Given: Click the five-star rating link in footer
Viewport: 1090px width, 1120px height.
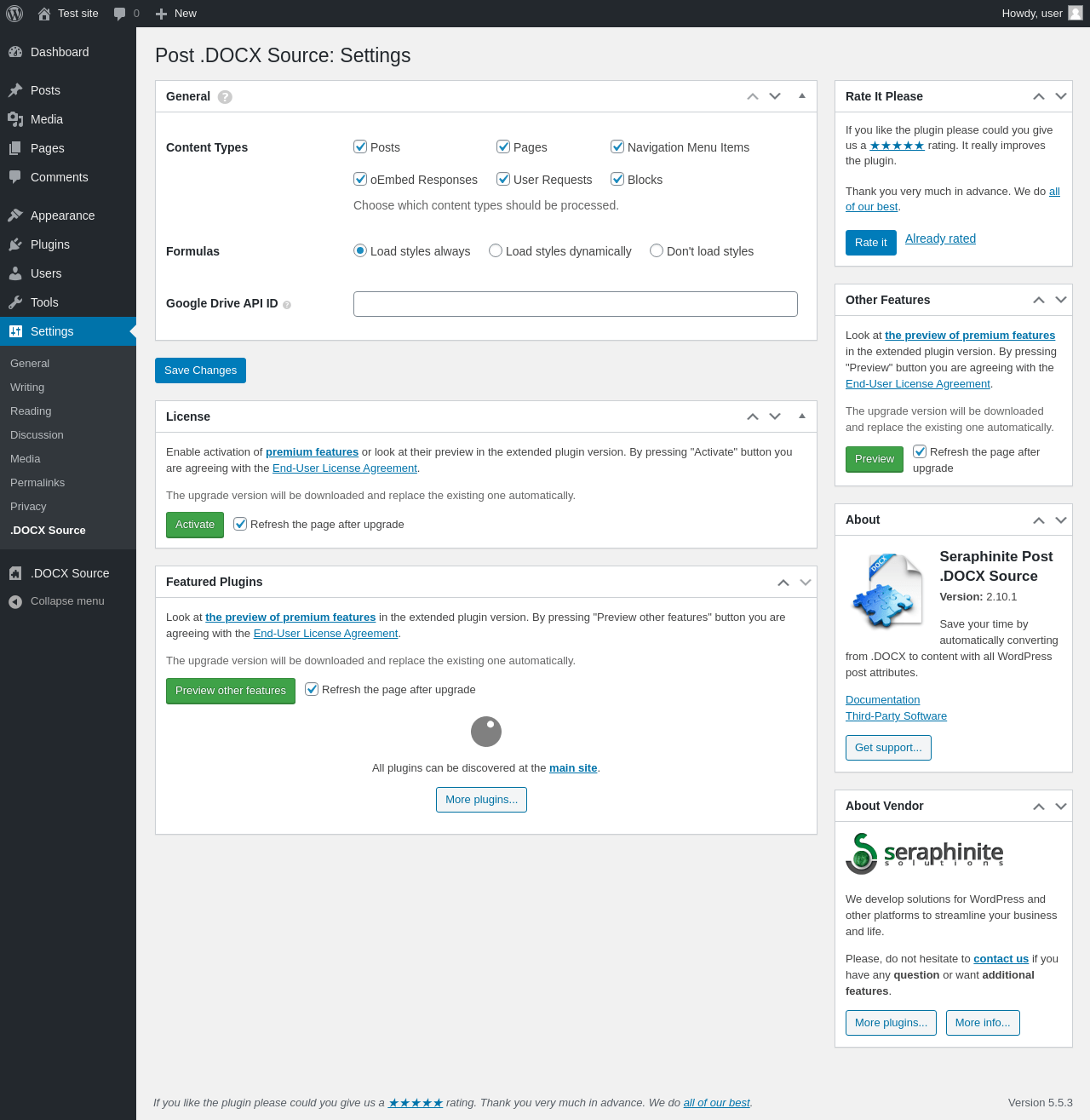Looking at the screenshot, I should tap(416, 1103).
